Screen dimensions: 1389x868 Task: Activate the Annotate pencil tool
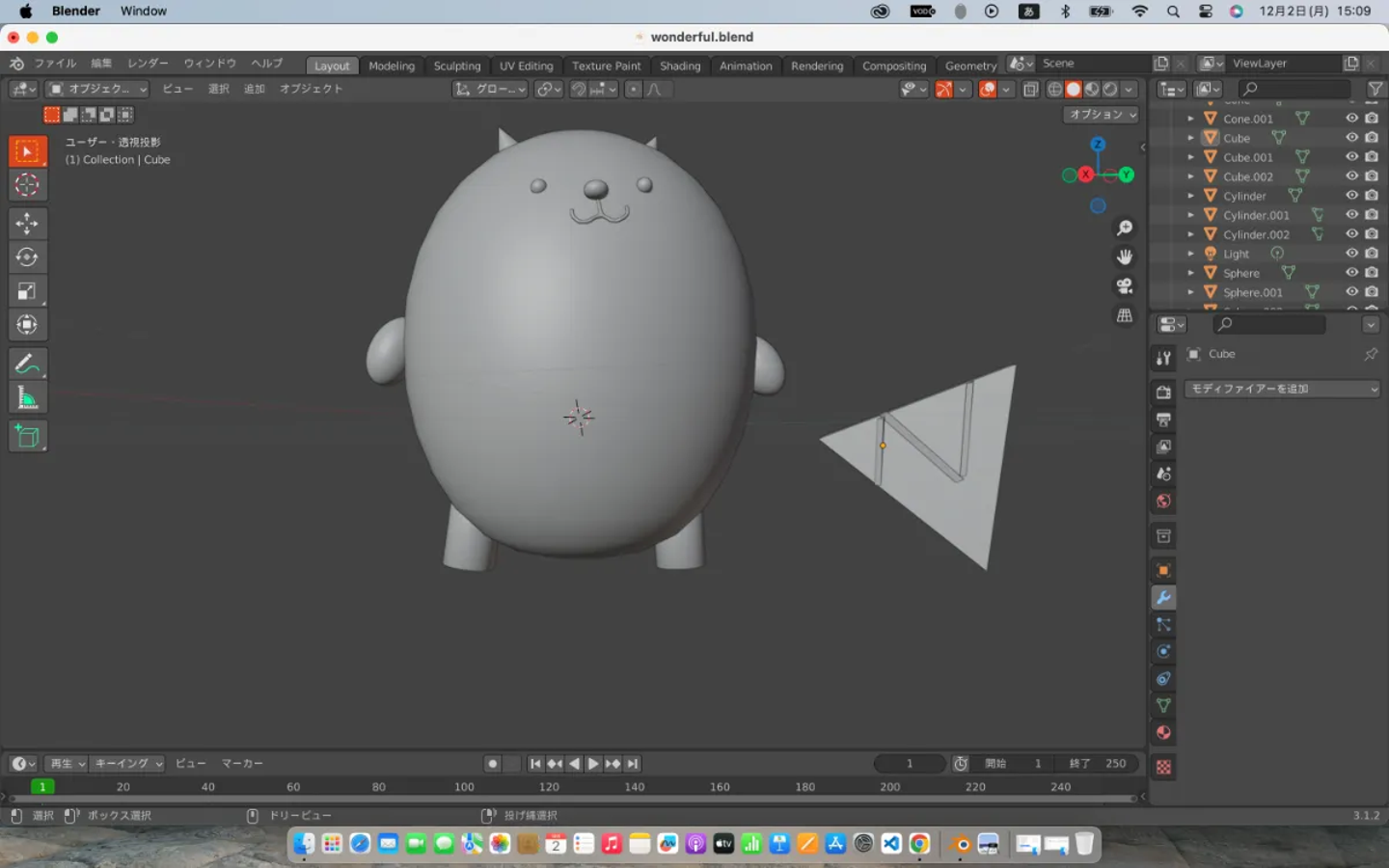tap(27, 364)
